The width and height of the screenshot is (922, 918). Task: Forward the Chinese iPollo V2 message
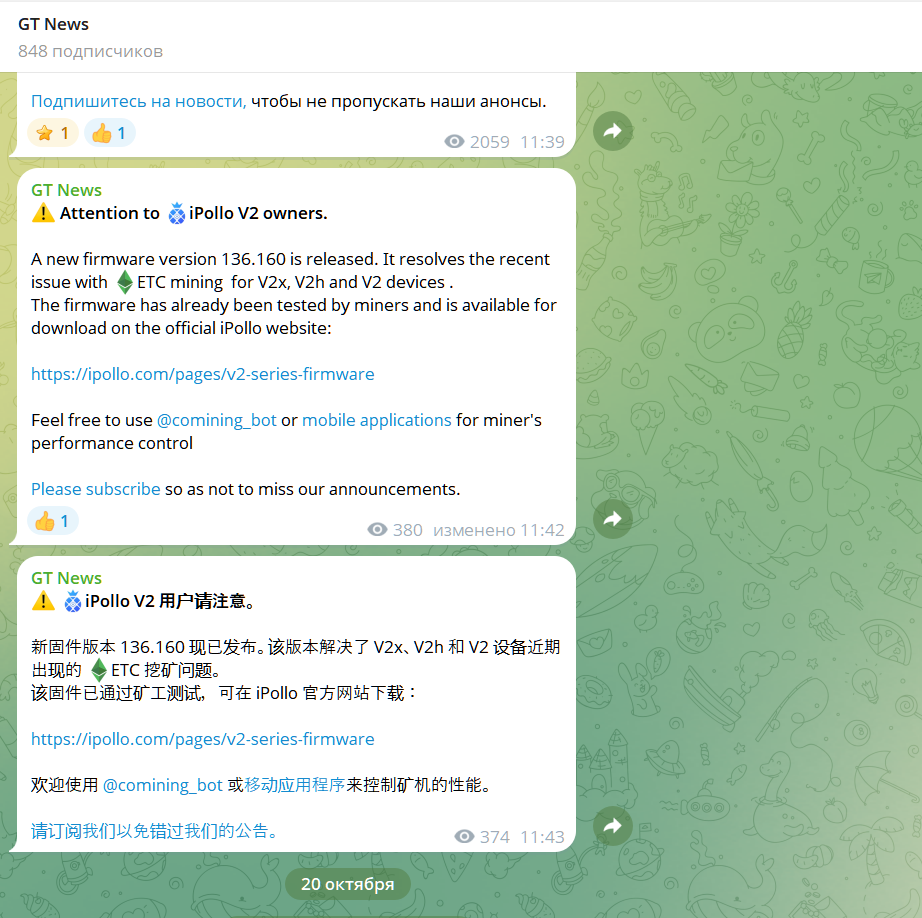click(x=613, y=826)
